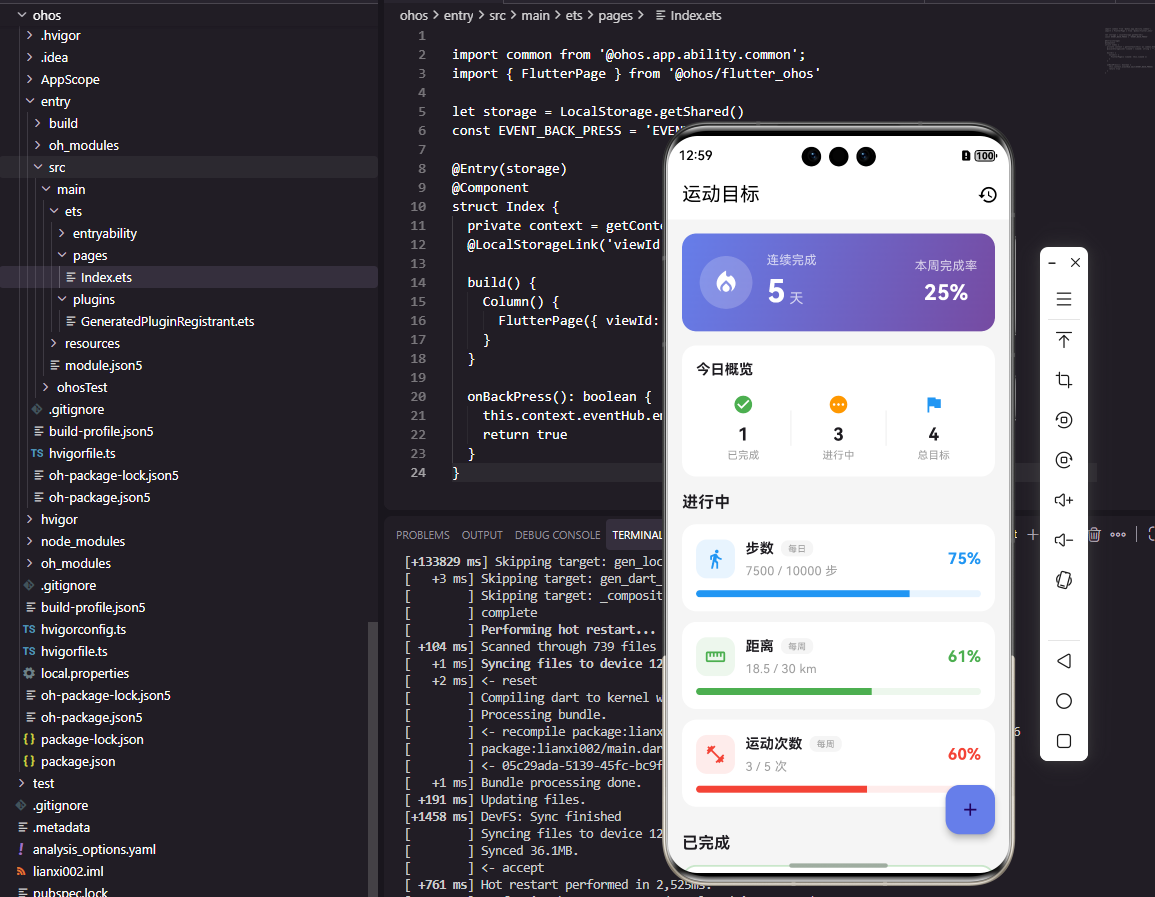Switch to the PROBLEMS tab
1155x897 pixels.
point(422,535)
